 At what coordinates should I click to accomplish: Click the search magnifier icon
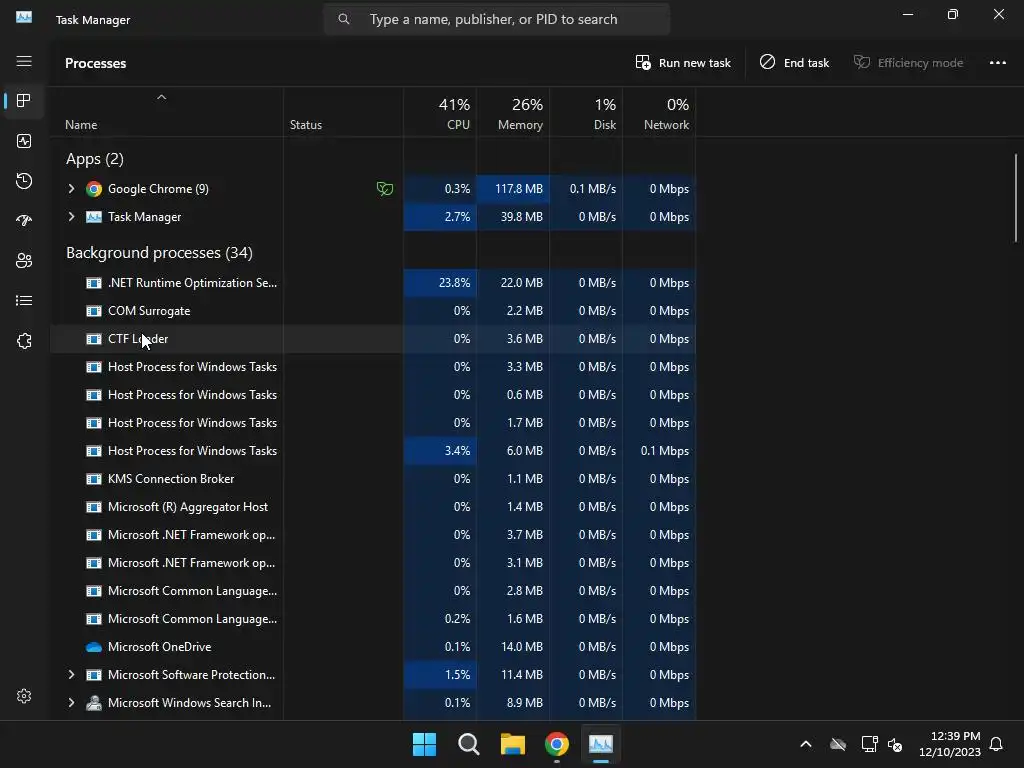[x=344, y=20]
